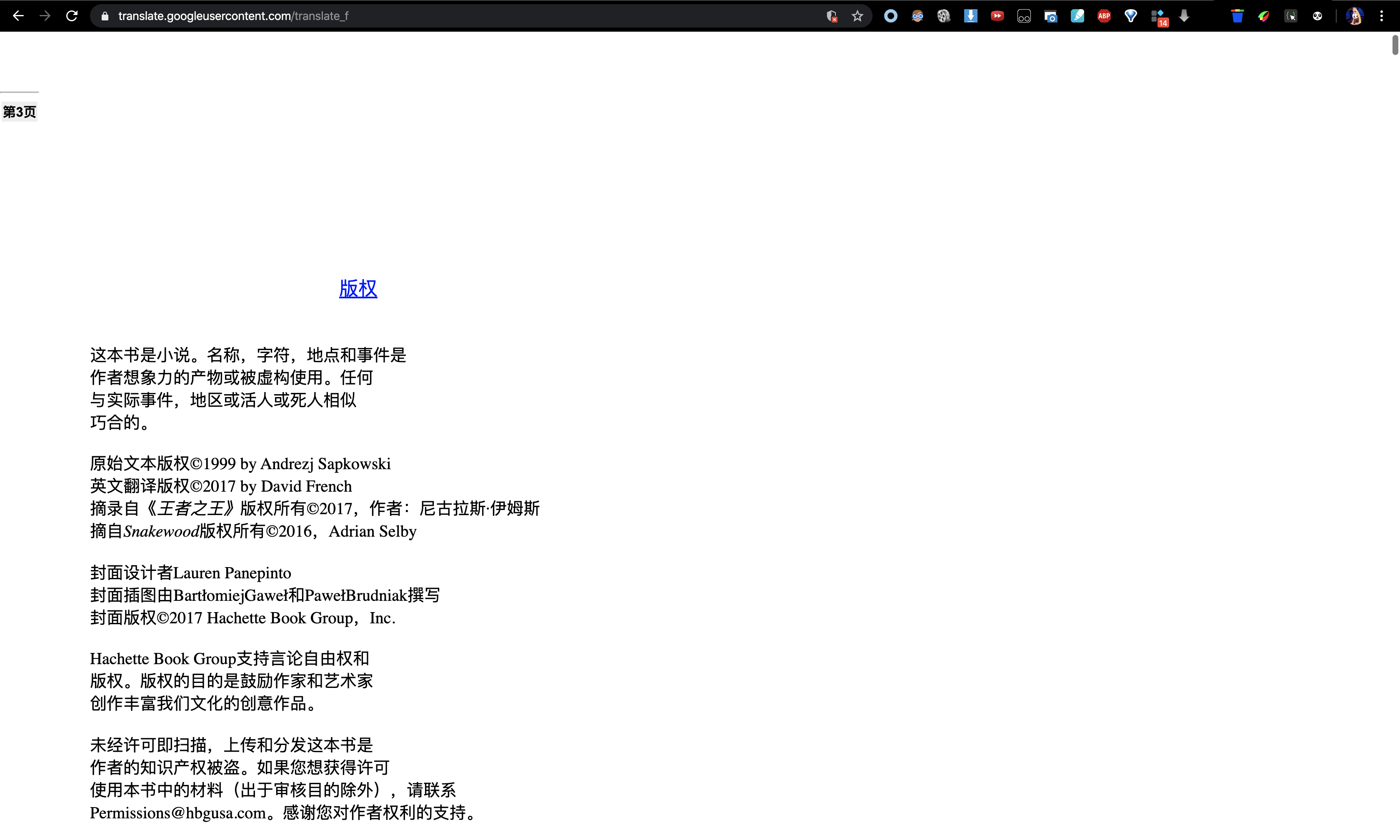1400x840 pixels.
Task: Click the 第3页 page label
Action: pos(20,112)
